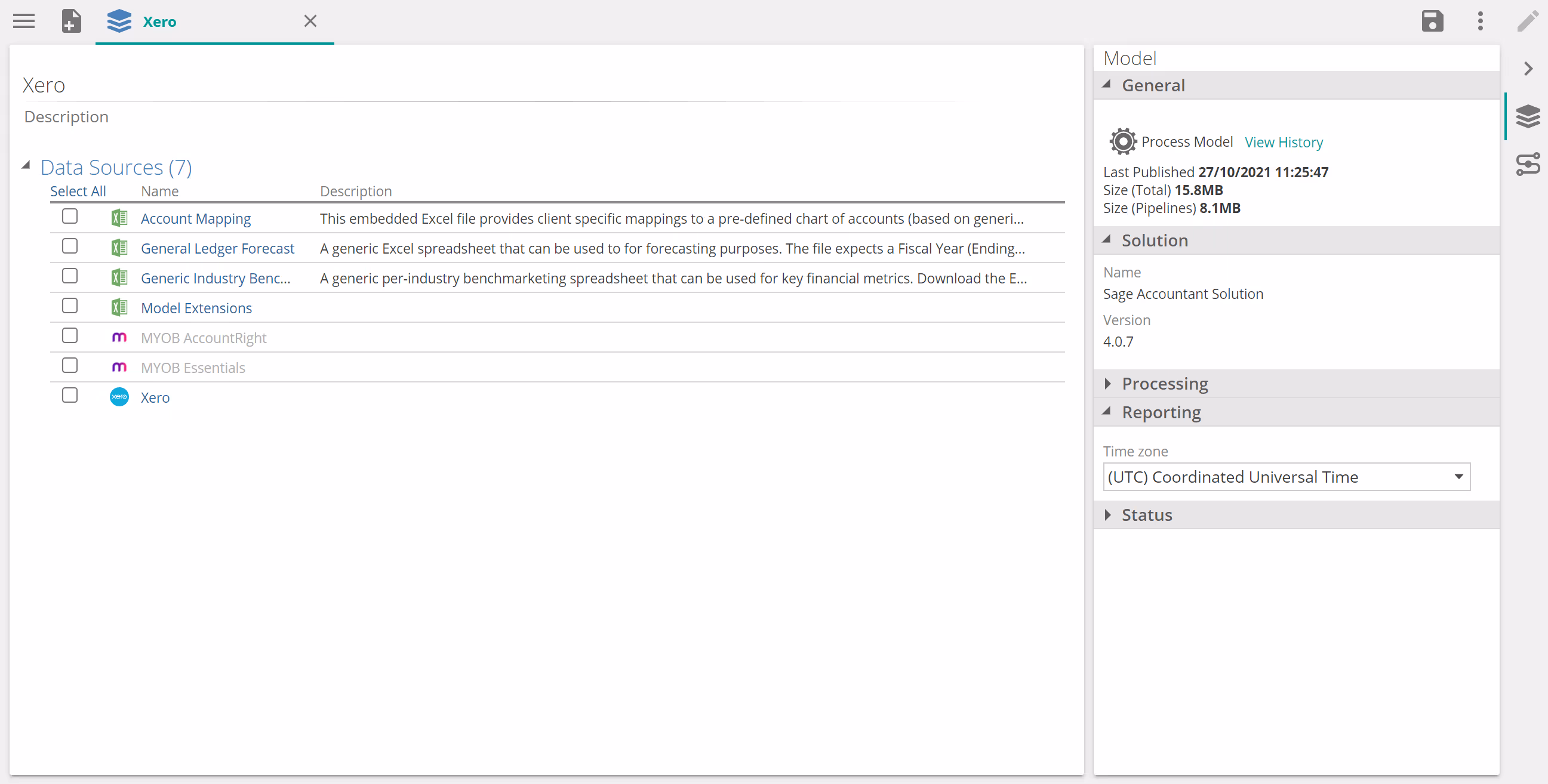
Task: Click the new document icon
Action: pyautogui.click(x=71, y=21)
